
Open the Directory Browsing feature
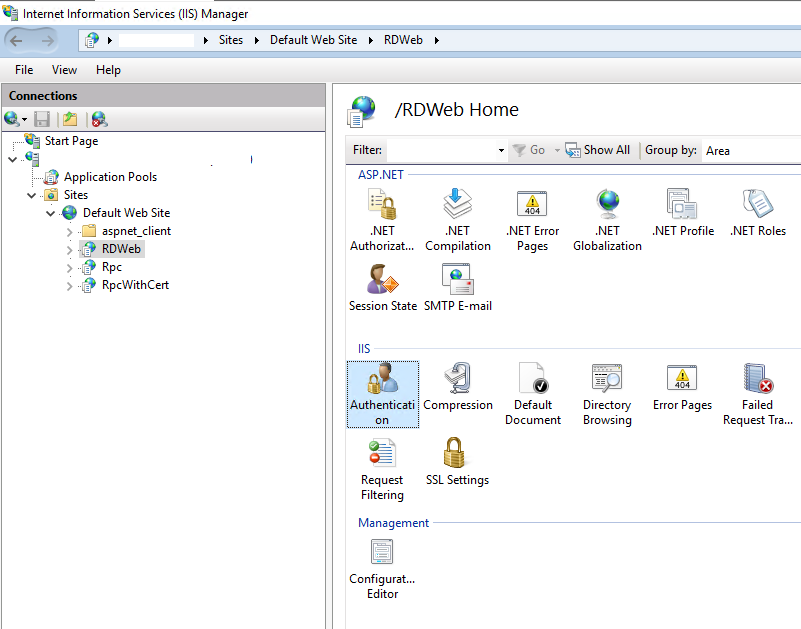607,394
